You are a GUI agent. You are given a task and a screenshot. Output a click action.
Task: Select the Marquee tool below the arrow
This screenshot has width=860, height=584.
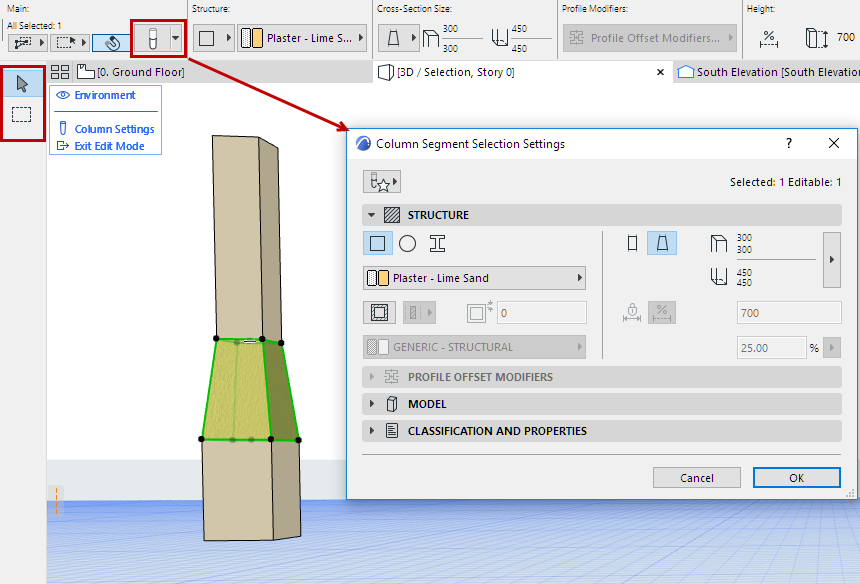[x=22, y=114]
